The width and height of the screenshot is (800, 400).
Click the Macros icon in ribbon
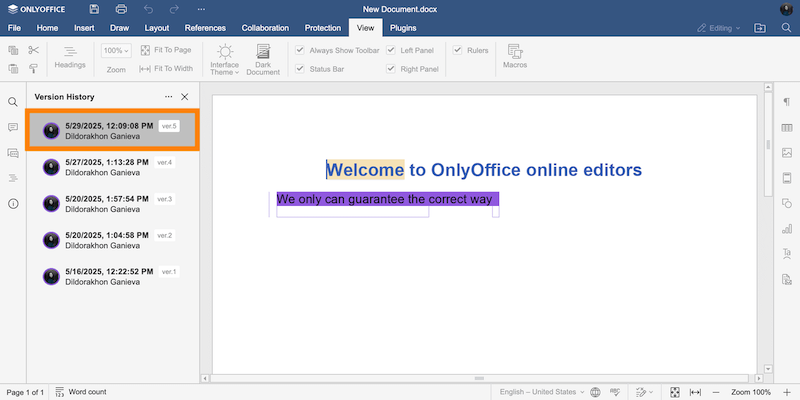(x=515, y=55)
